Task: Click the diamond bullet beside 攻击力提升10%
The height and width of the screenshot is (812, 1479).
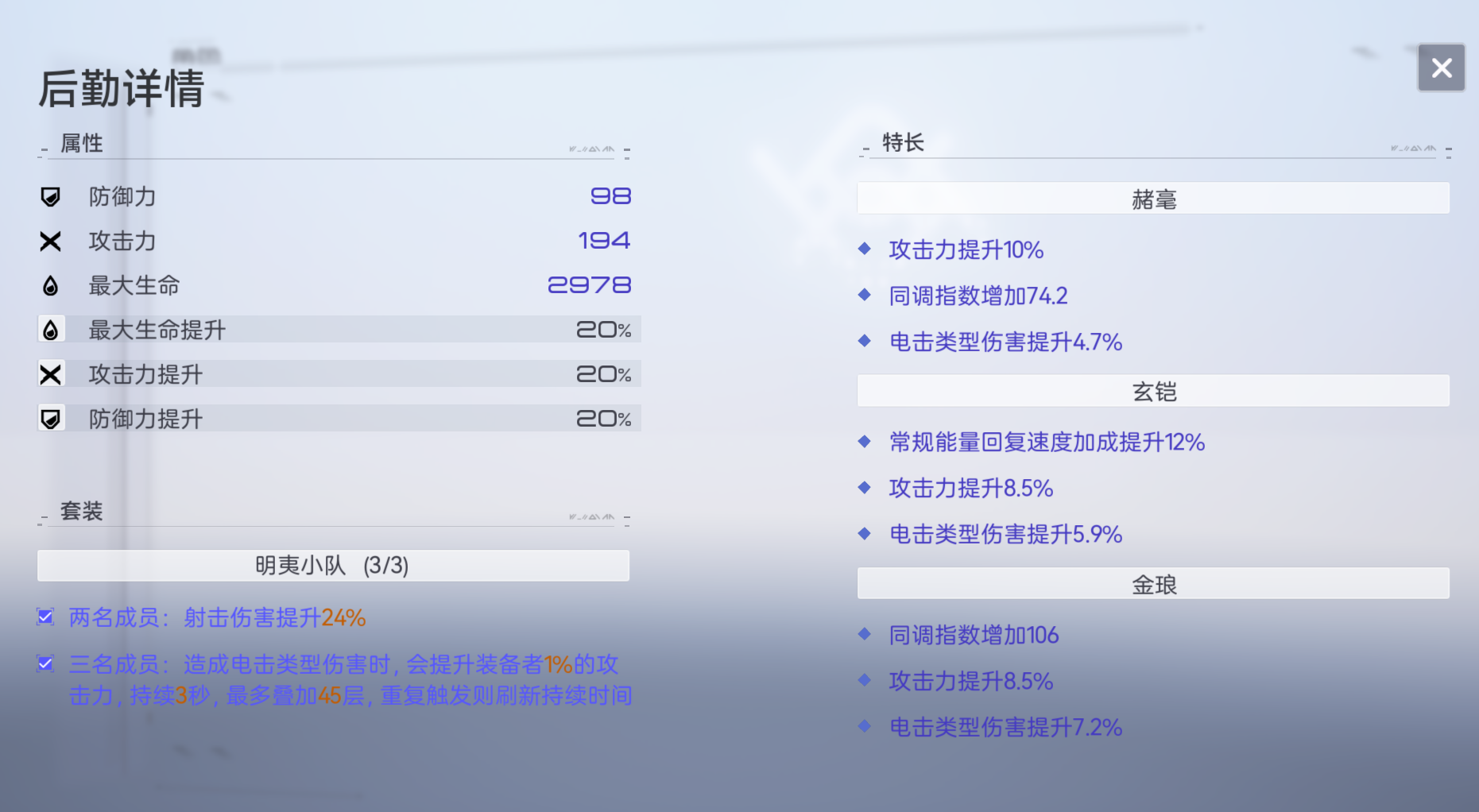Action: point(865,249)
